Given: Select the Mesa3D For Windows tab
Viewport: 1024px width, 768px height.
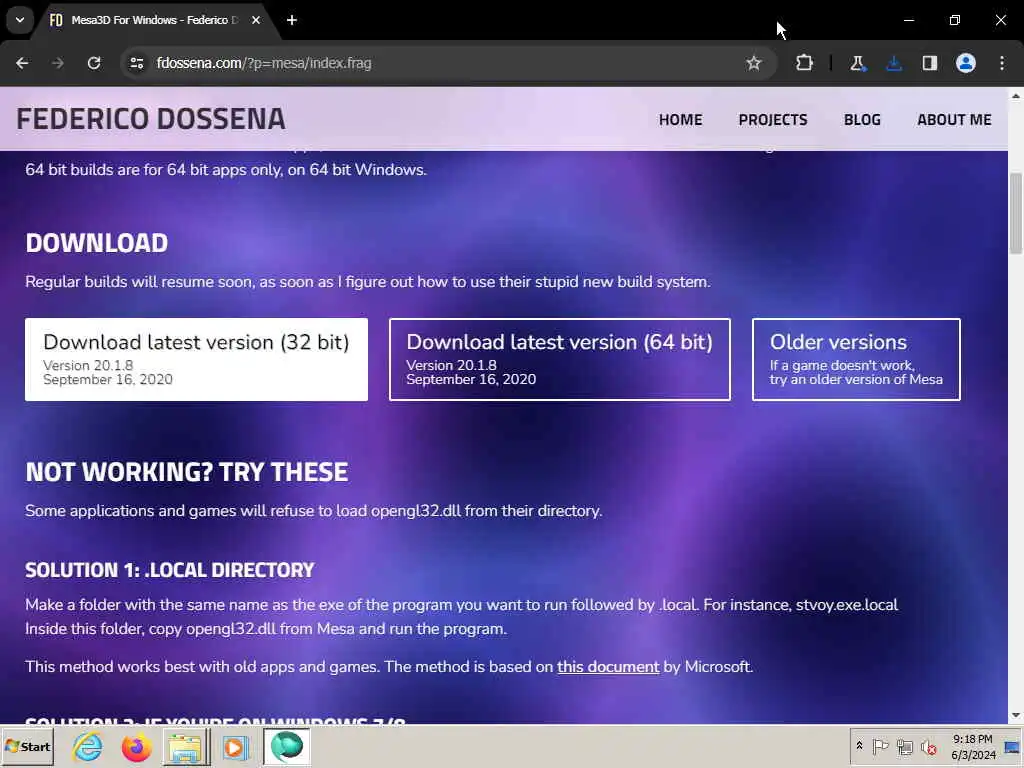Looking at the screenshot, I should coord(153,20).
